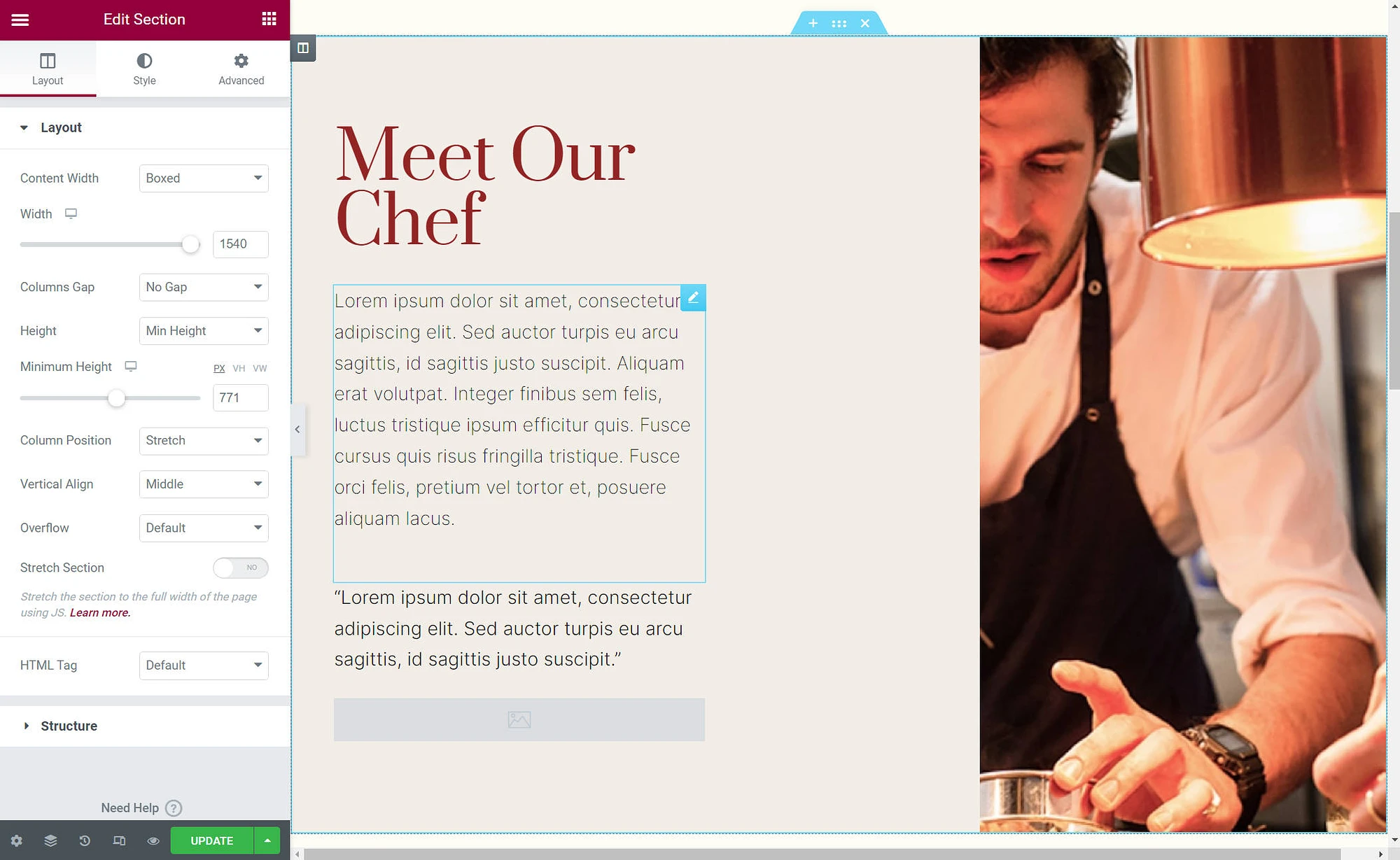Screen dimensions: 1400x860
Task: Click the grid/apps icon top right
Action: [x=268, y=19]
